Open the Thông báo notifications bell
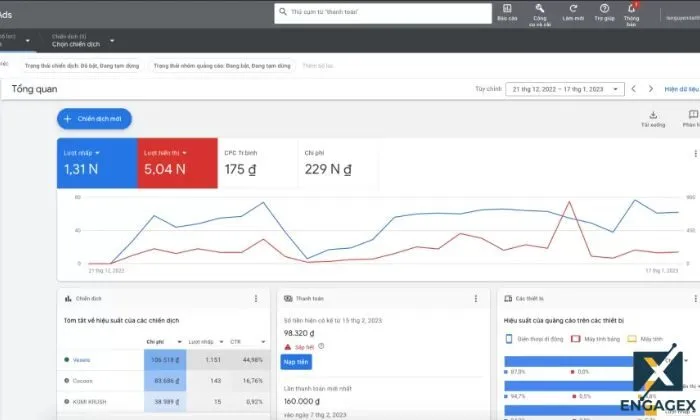 pyautogui.click(x=631, y=11)
